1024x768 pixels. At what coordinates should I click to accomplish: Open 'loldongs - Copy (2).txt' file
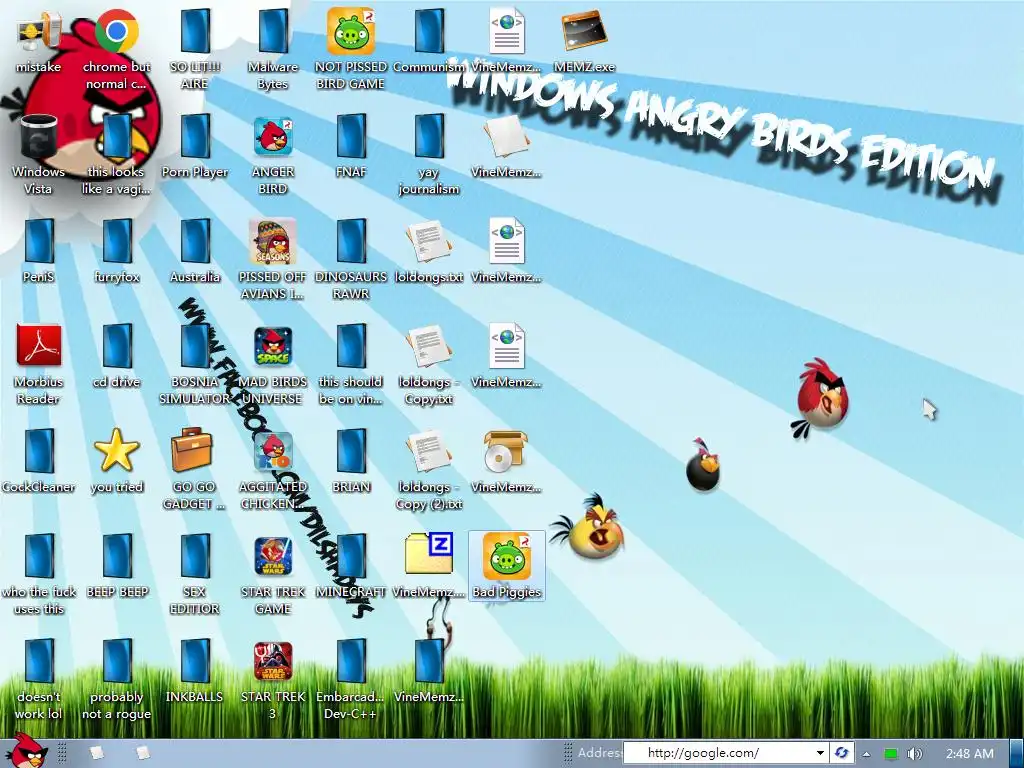tap(429, 471)
